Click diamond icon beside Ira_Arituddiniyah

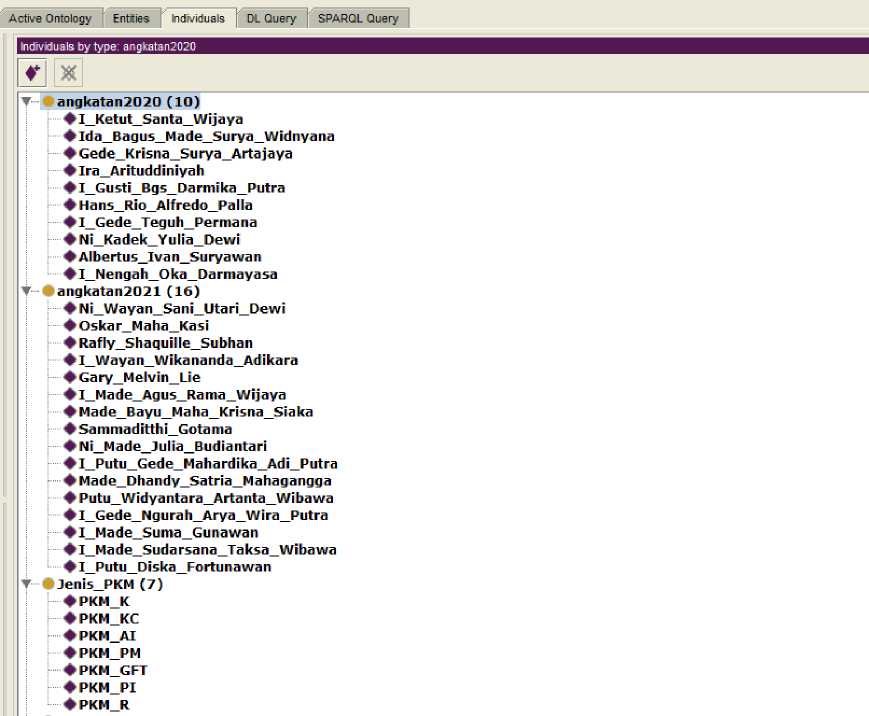tap(70, 171)
